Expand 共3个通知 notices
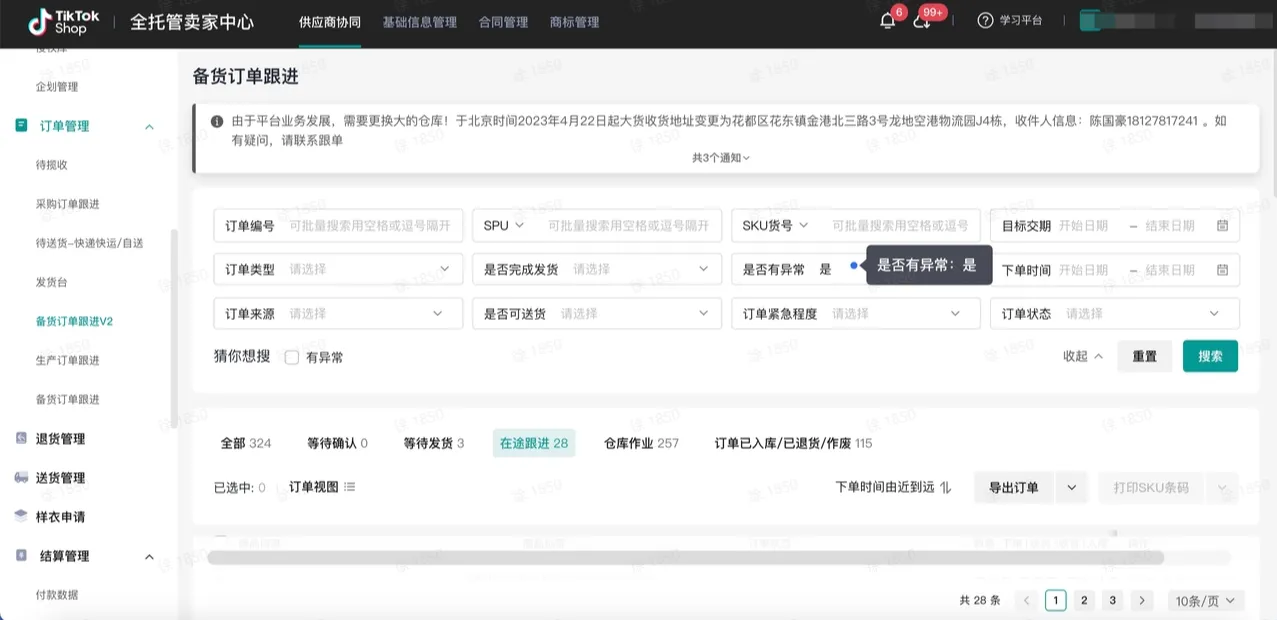Screen dimensions: 1277x620 [721, 158]
